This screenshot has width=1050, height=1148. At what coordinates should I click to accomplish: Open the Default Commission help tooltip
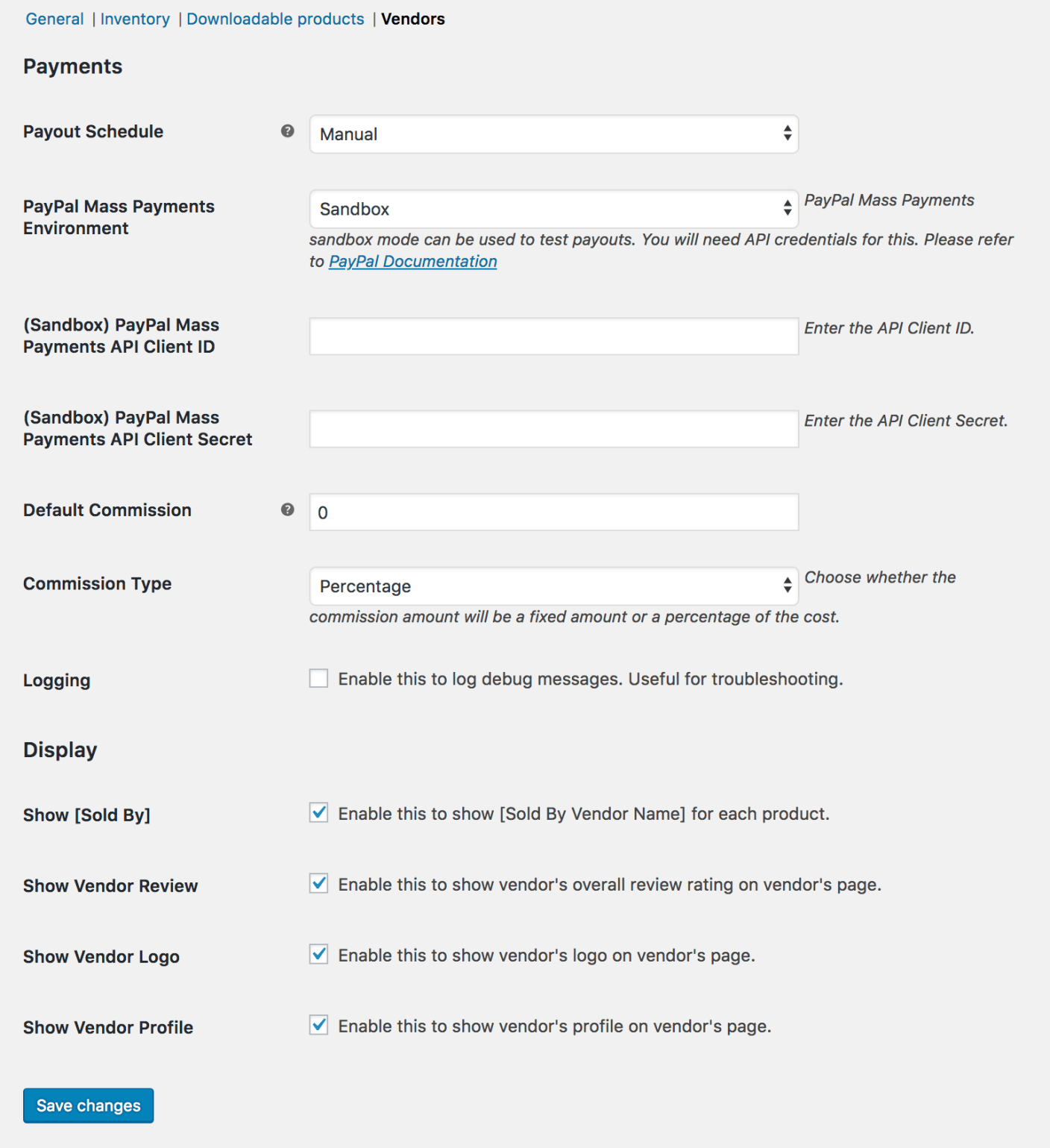point(286,510)
